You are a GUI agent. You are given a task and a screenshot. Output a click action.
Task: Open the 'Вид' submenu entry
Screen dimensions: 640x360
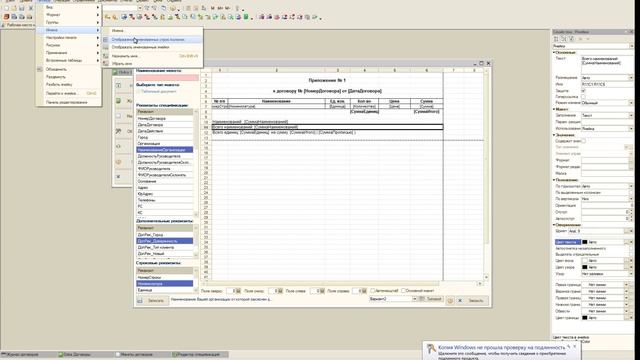(x=69, y=7)
